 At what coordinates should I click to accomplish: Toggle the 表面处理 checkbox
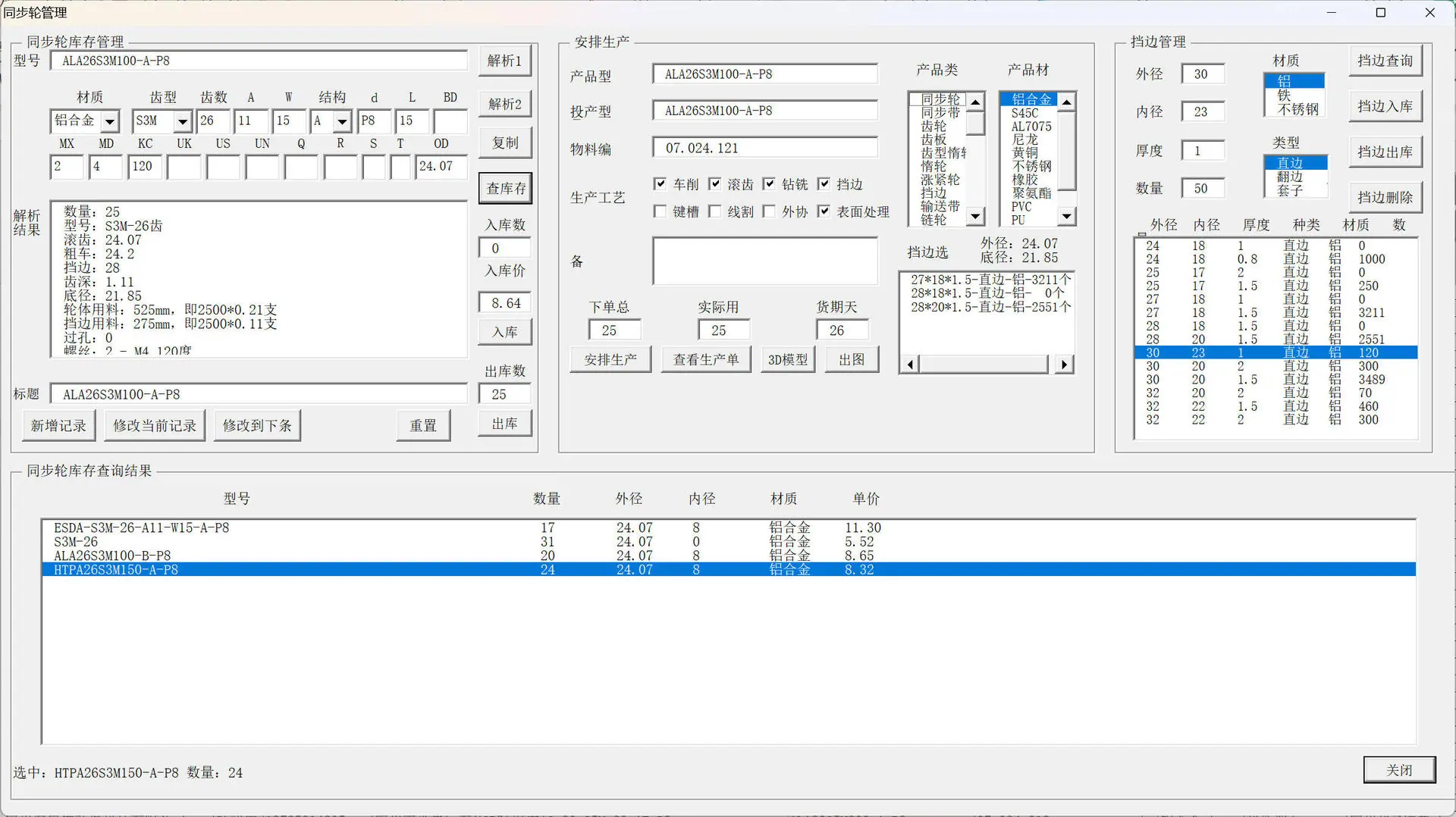(824, 211)
